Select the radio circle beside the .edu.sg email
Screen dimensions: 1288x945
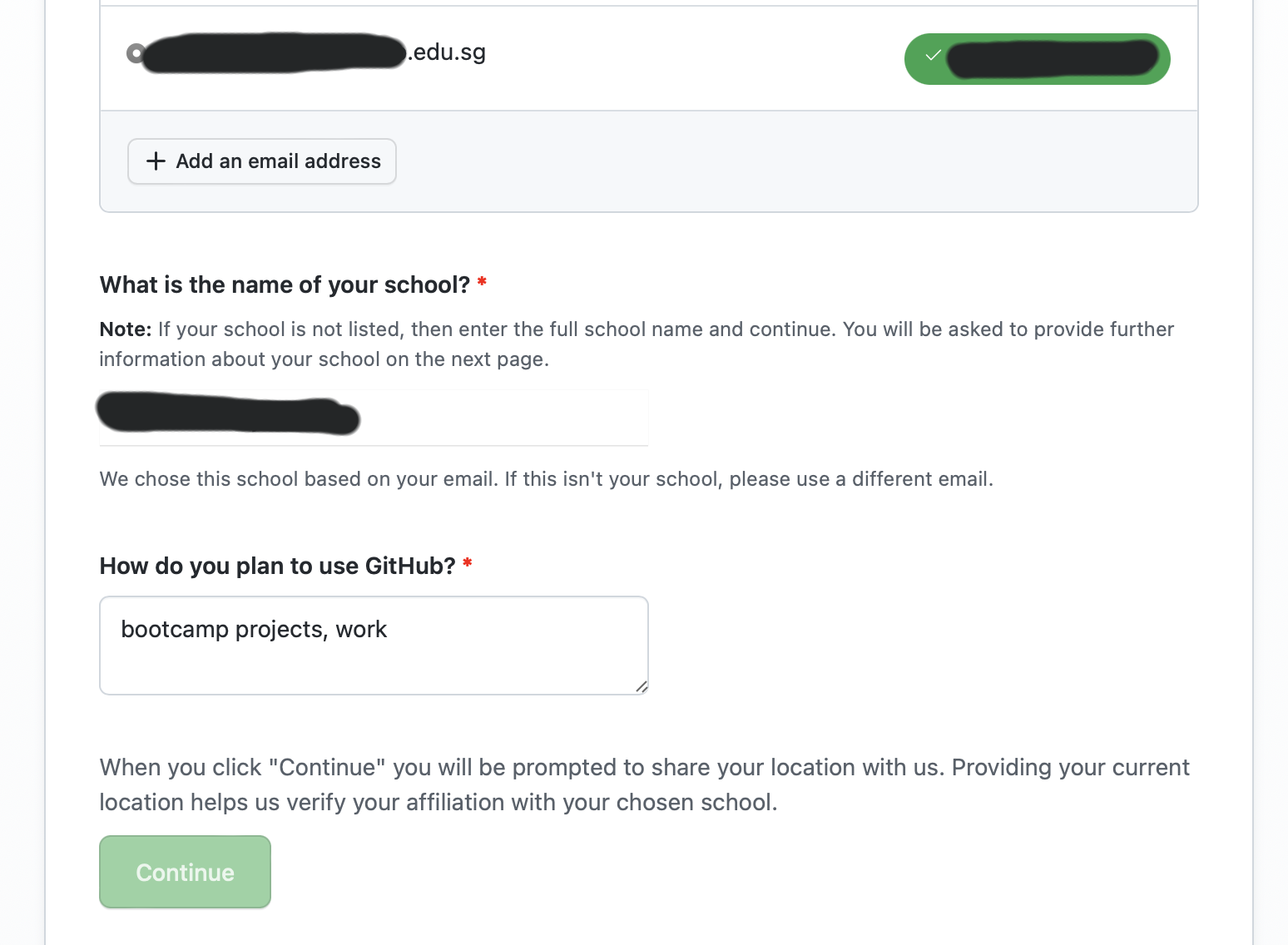(x=136, y=52)
